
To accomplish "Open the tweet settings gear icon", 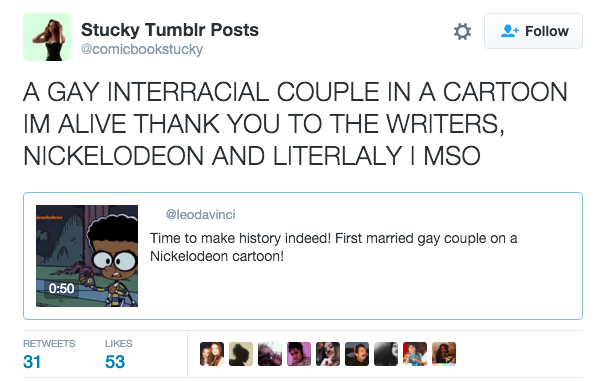I will 462,31.
